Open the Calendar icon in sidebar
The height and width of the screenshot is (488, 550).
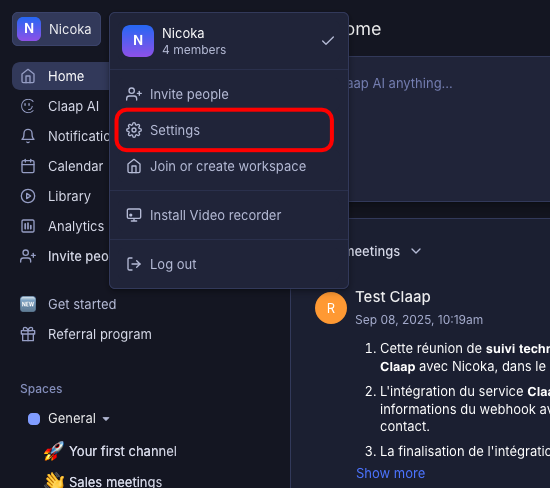(28, 166)
